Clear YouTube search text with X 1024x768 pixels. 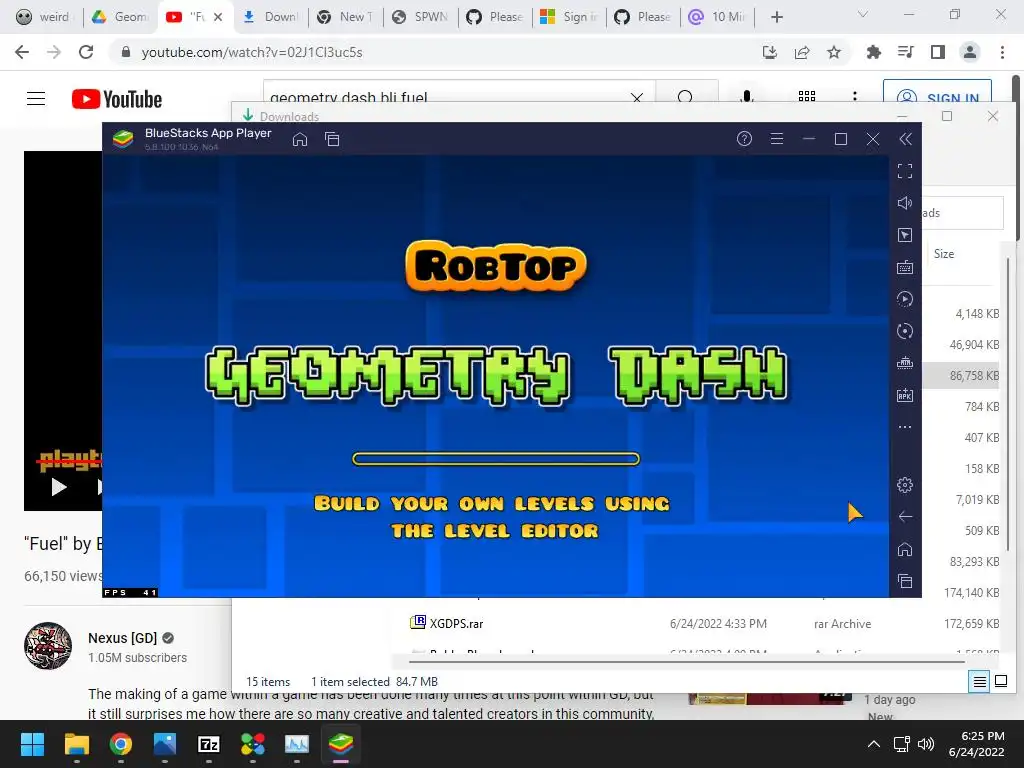[x=637, y=98]
